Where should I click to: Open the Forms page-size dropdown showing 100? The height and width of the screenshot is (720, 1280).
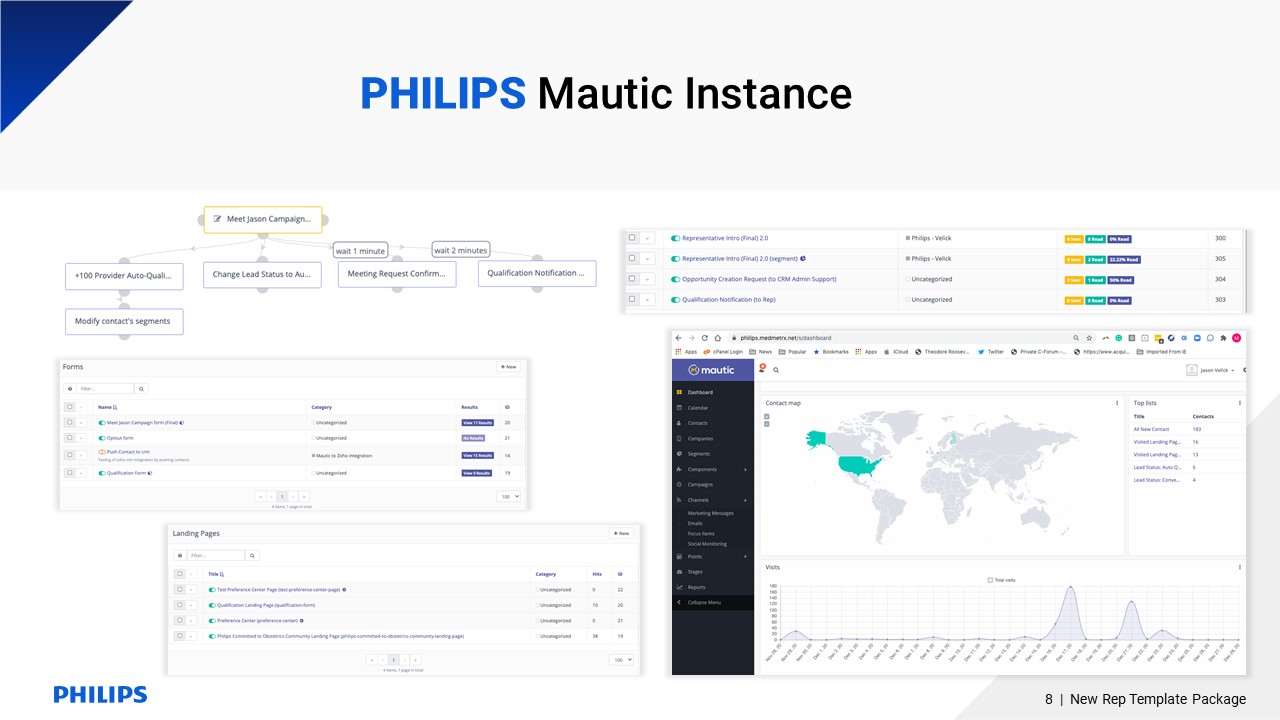(x=508, y=496)
